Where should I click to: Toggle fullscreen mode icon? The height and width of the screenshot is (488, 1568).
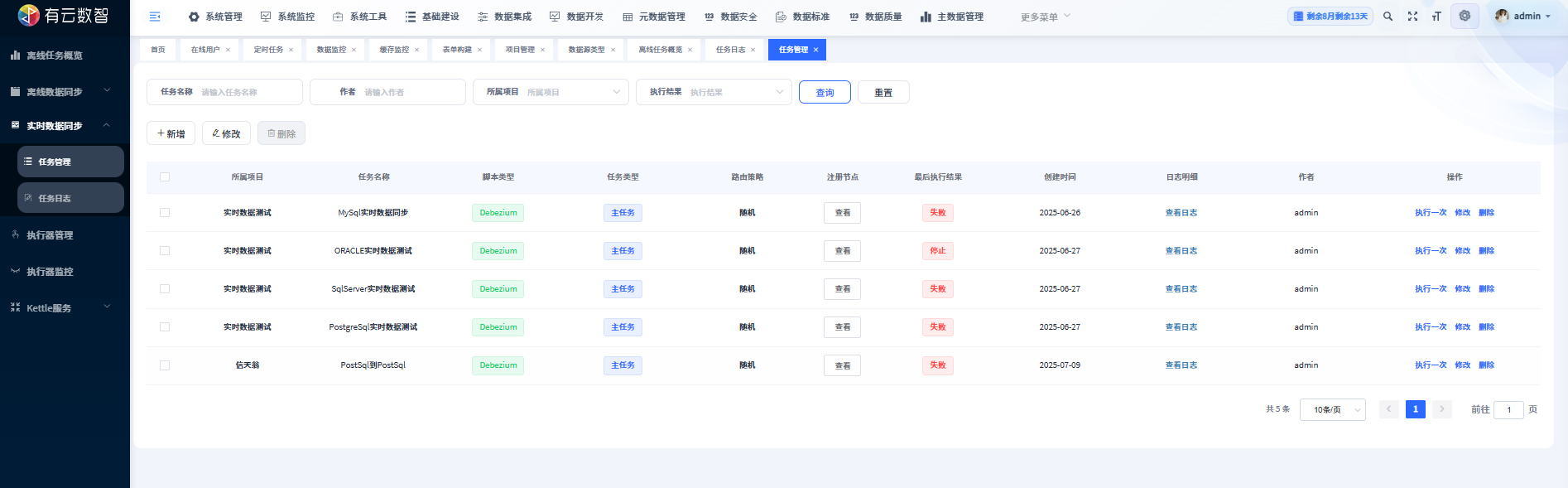(x=1412, y=17)
